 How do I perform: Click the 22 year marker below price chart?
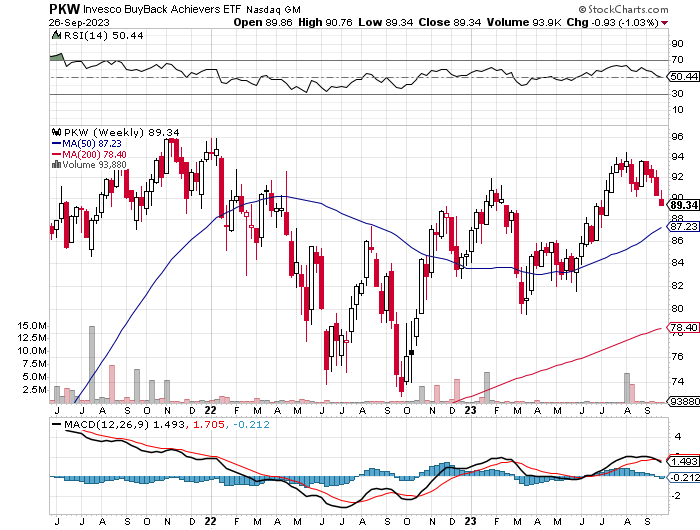pyautogui.click(x=210, y=410)
